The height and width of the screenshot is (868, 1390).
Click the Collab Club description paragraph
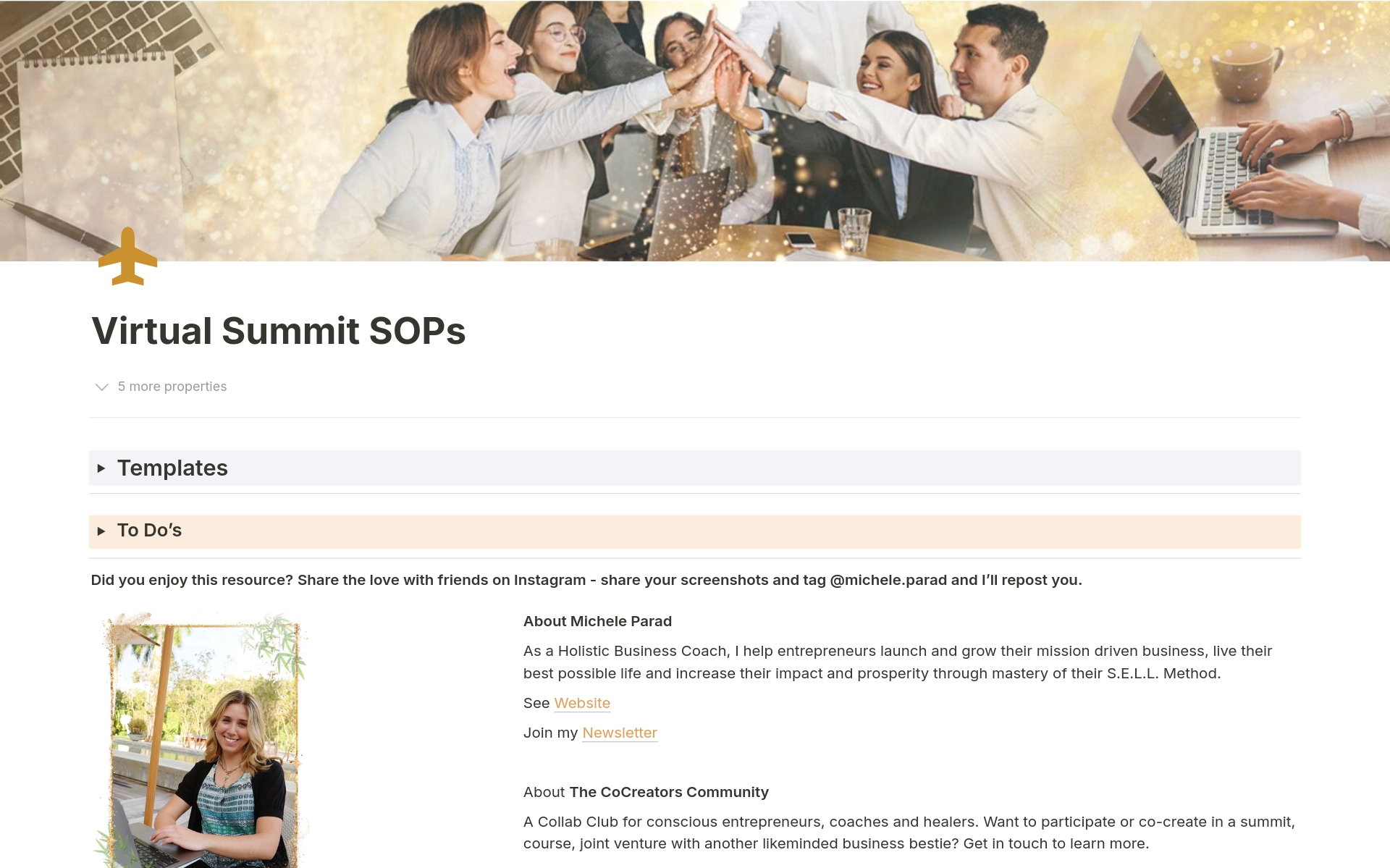[908, 833]
